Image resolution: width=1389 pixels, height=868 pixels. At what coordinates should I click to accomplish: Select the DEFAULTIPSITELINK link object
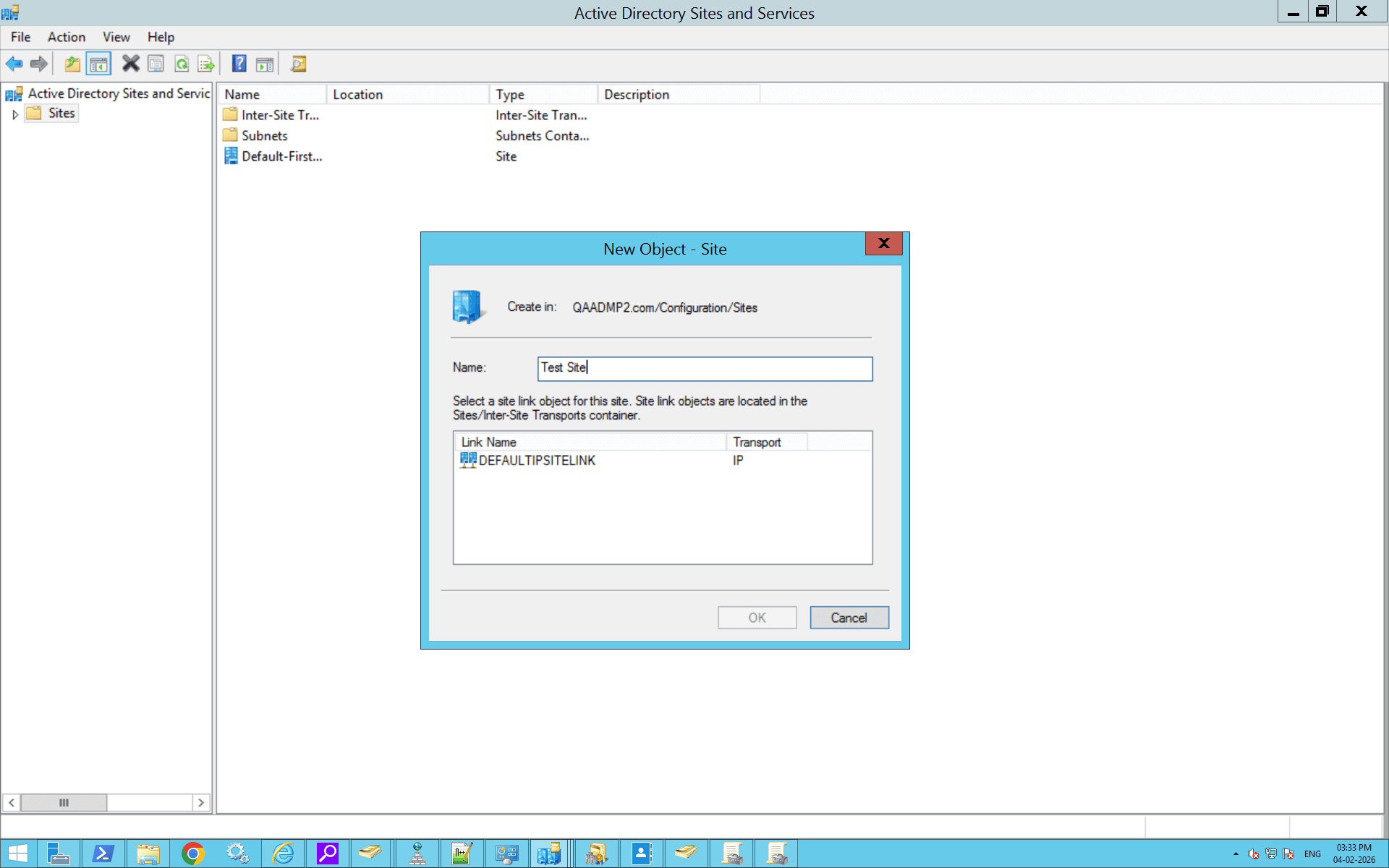pyautogui.click(x=537, y=461)
